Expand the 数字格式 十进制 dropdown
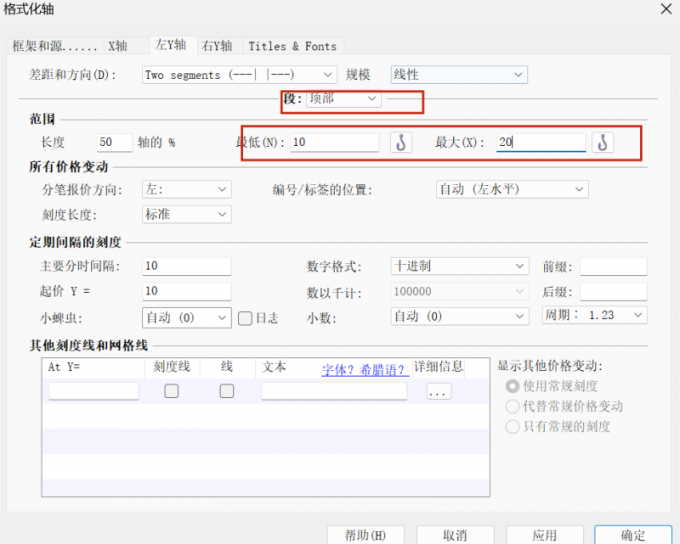The width and height of the screenshot is (680, 544). click(458, 267)
